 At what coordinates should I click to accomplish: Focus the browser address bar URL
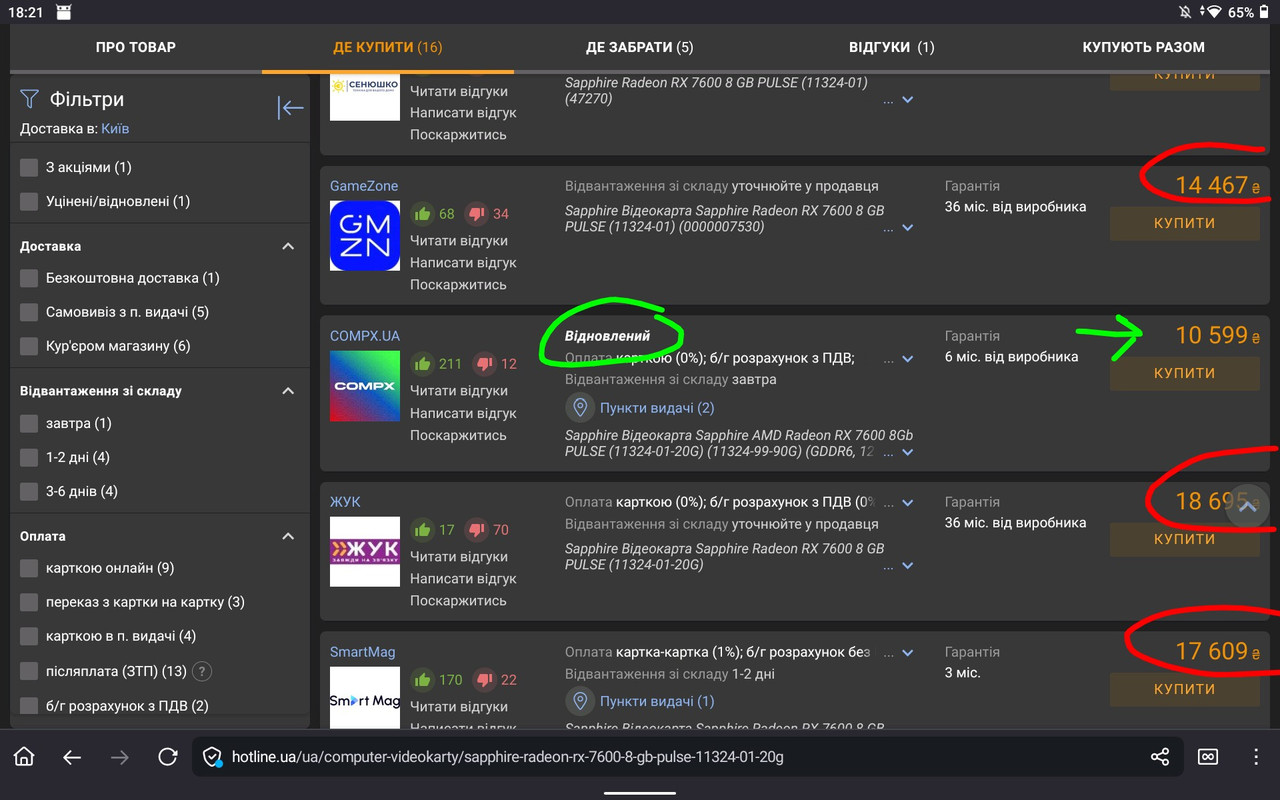[x=508, y=757]
